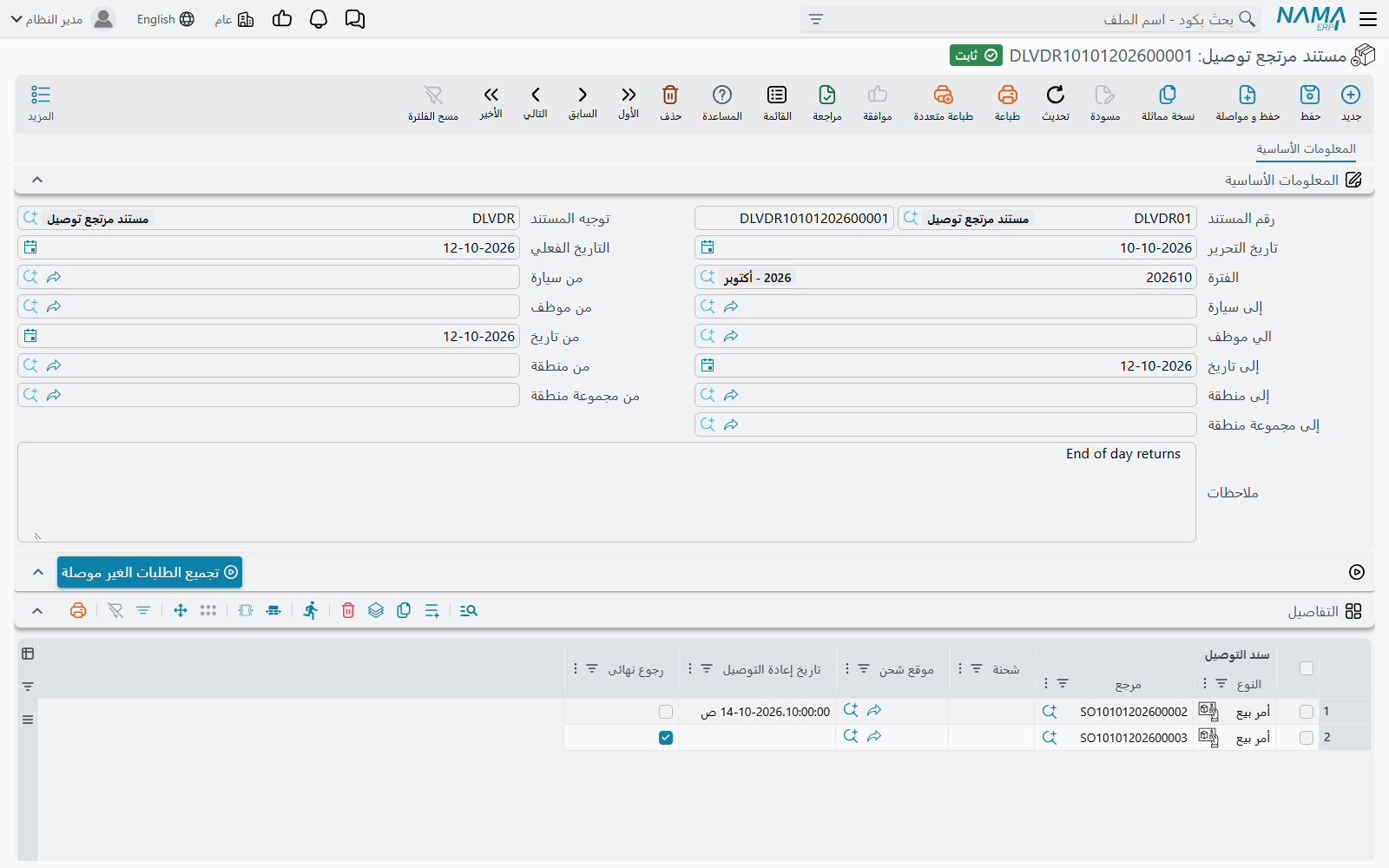
Task: Open the المساعدة help icon
Action: [x=722, y=95]
